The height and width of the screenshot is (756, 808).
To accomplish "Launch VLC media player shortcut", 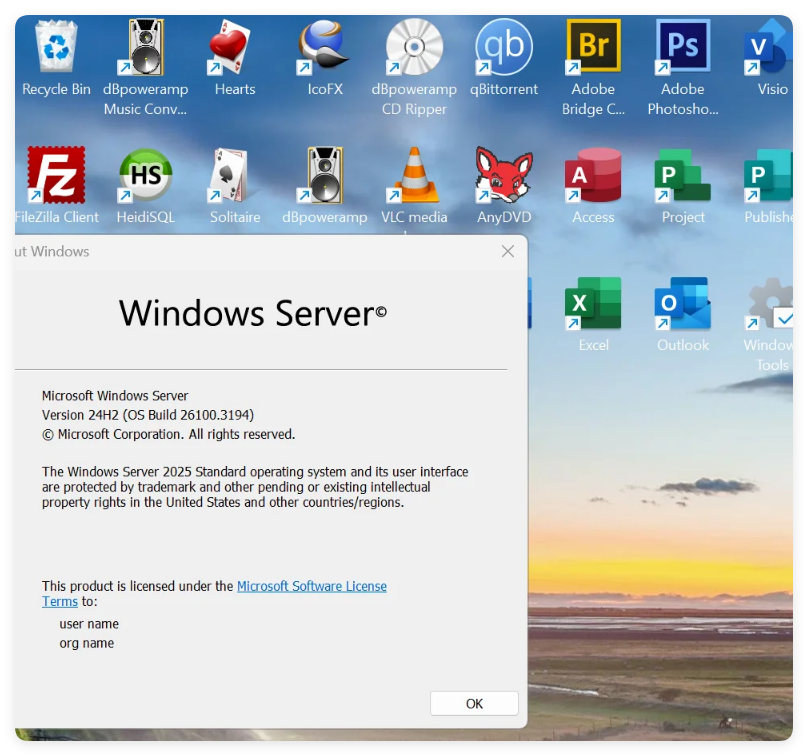I will click(414, 175).
